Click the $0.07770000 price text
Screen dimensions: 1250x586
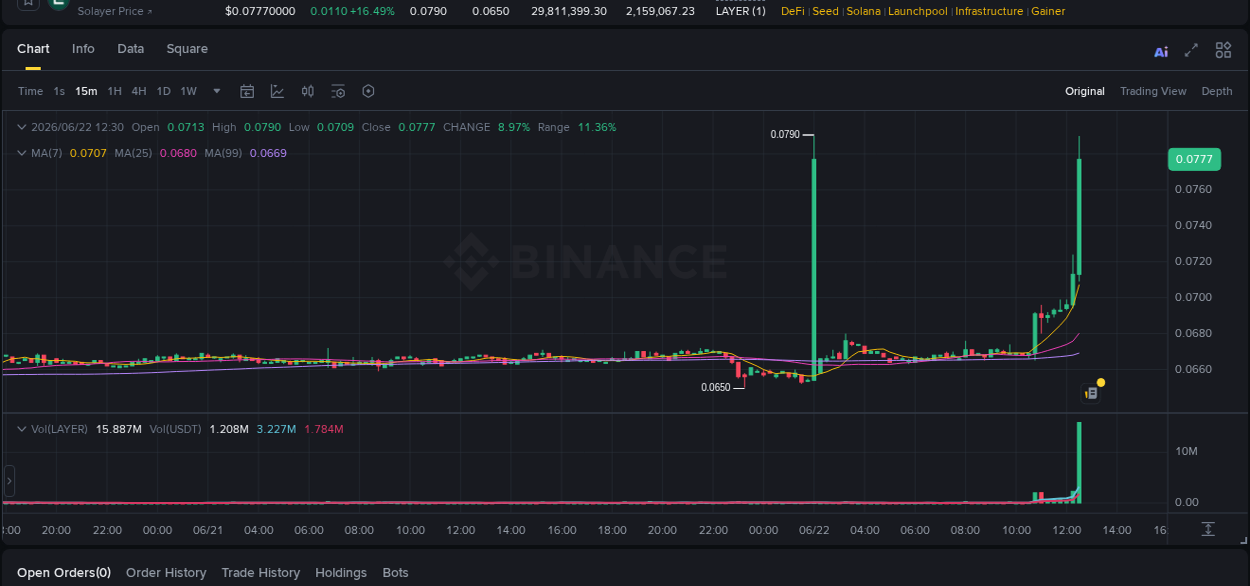pyautogui.click(x=260, y=11)
